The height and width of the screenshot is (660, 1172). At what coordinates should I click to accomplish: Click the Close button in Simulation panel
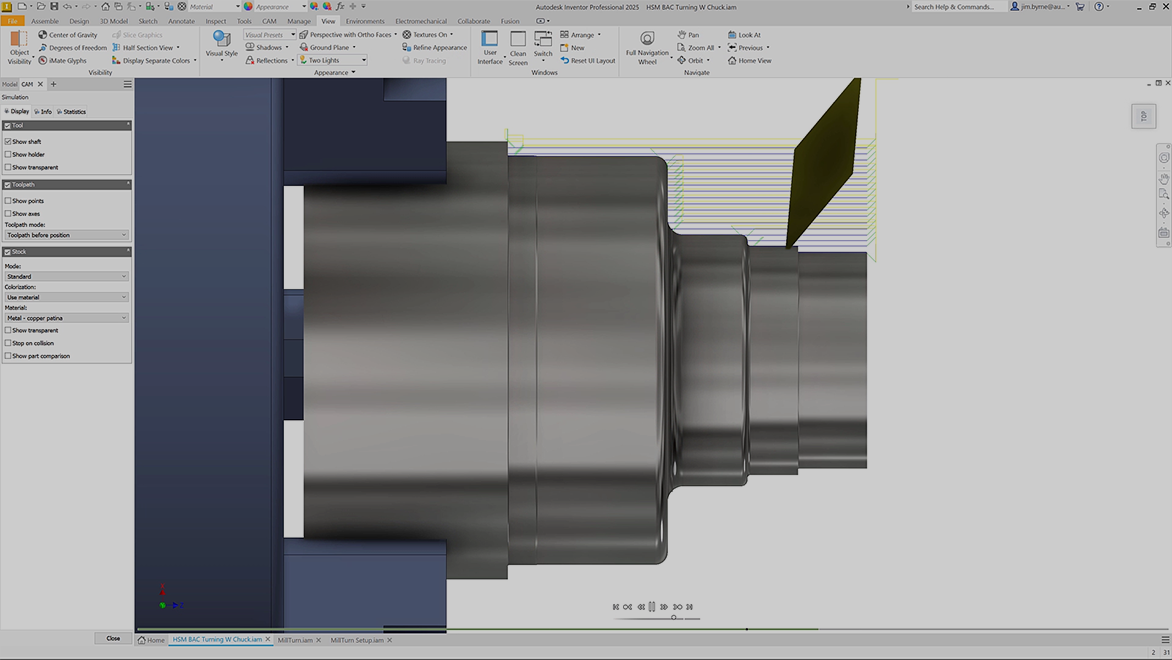(x=113, y=638)
